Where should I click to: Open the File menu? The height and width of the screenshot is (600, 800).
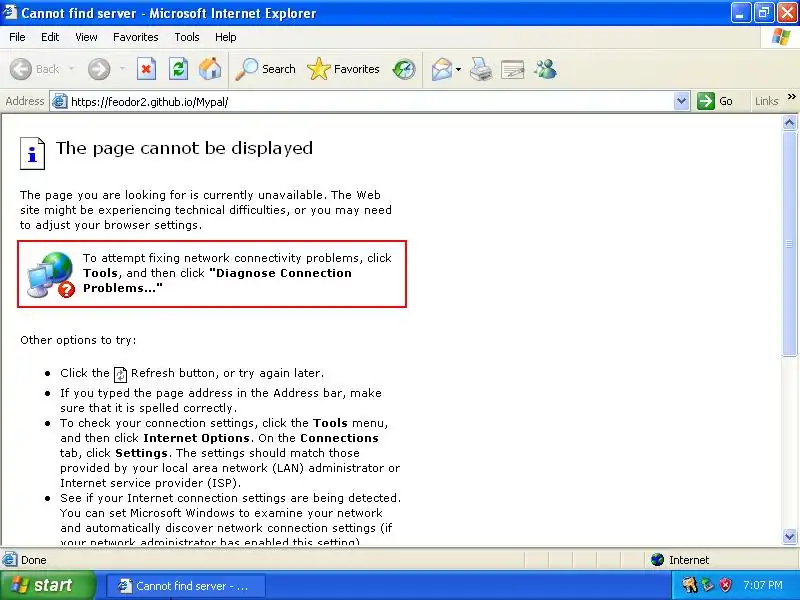point(17,37)
